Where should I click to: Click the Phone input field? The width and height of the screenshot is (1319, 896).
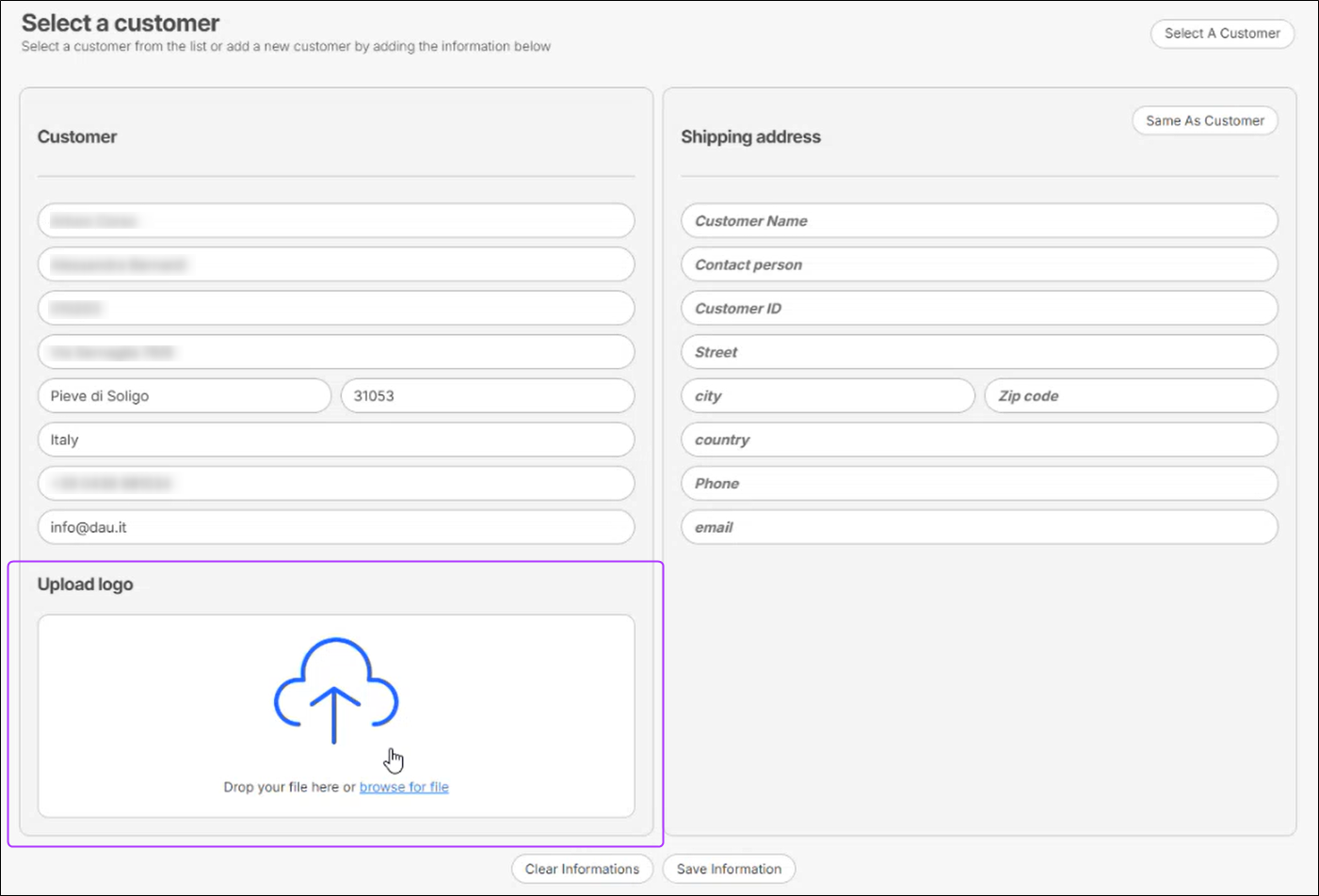tap(978, 483)
